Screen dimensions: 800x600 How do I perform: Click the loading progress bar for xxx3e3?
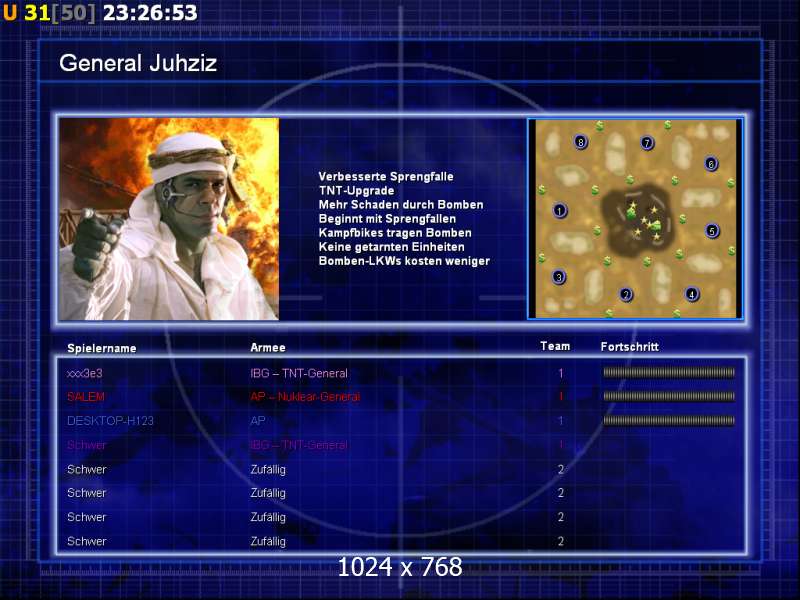[x=669, y=373]
